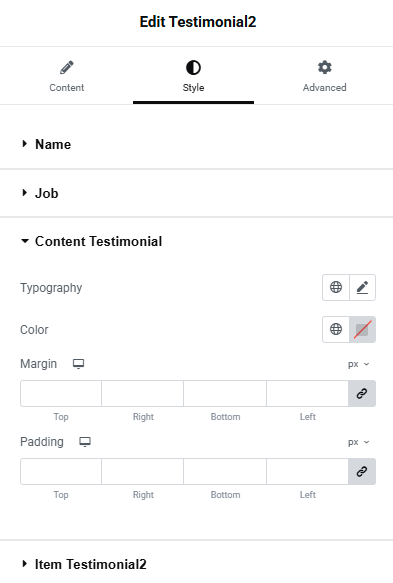Click the Typography global fonts globe icon
Viewport: 393px width, 583px height.
(x=336, y=287)
